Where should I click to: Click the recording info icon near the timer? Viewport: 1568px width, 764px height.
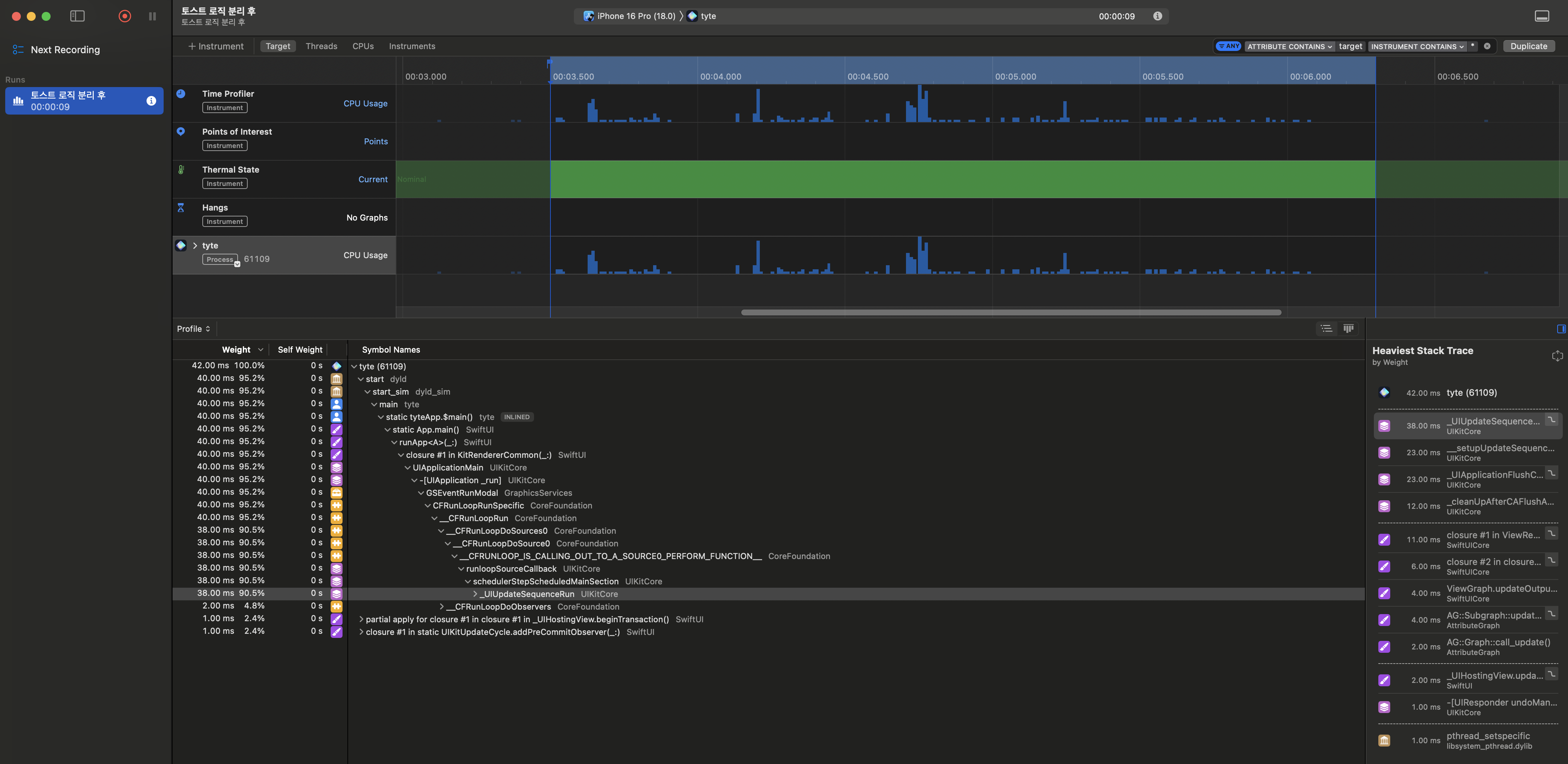tap(1157, 16)
